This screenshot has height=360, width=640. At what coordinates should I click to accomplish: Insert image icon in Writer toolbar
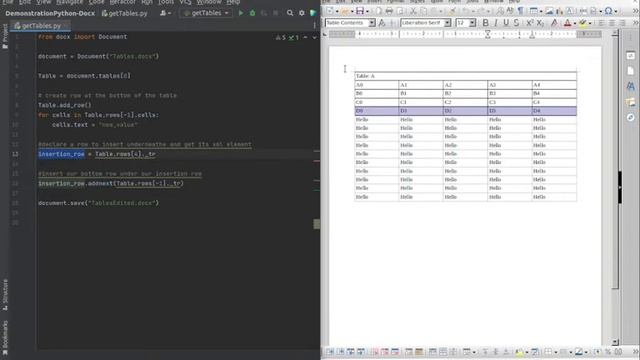[549, 11]
